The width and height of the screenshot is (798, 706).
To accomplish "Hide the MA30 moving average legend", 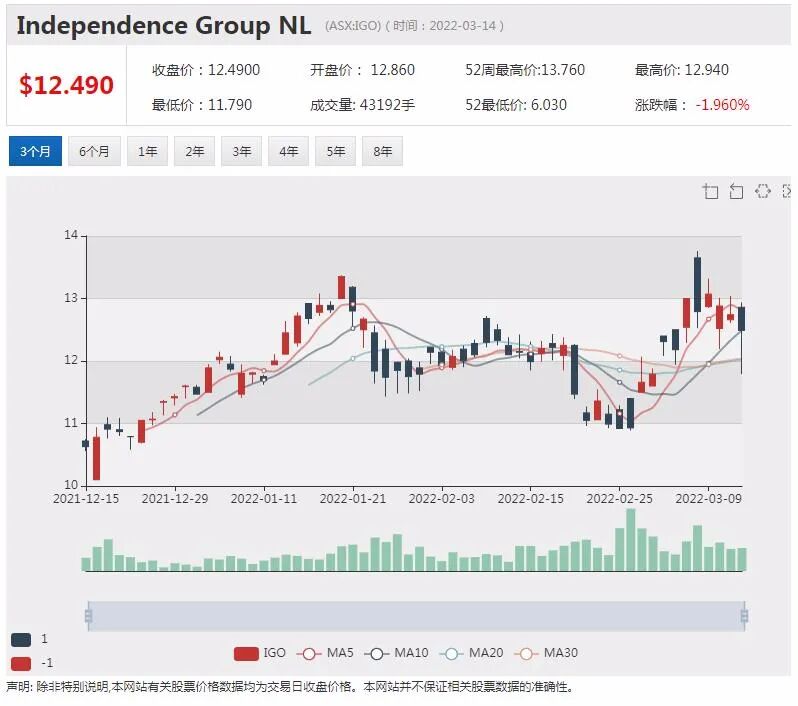I will point(546,653).
